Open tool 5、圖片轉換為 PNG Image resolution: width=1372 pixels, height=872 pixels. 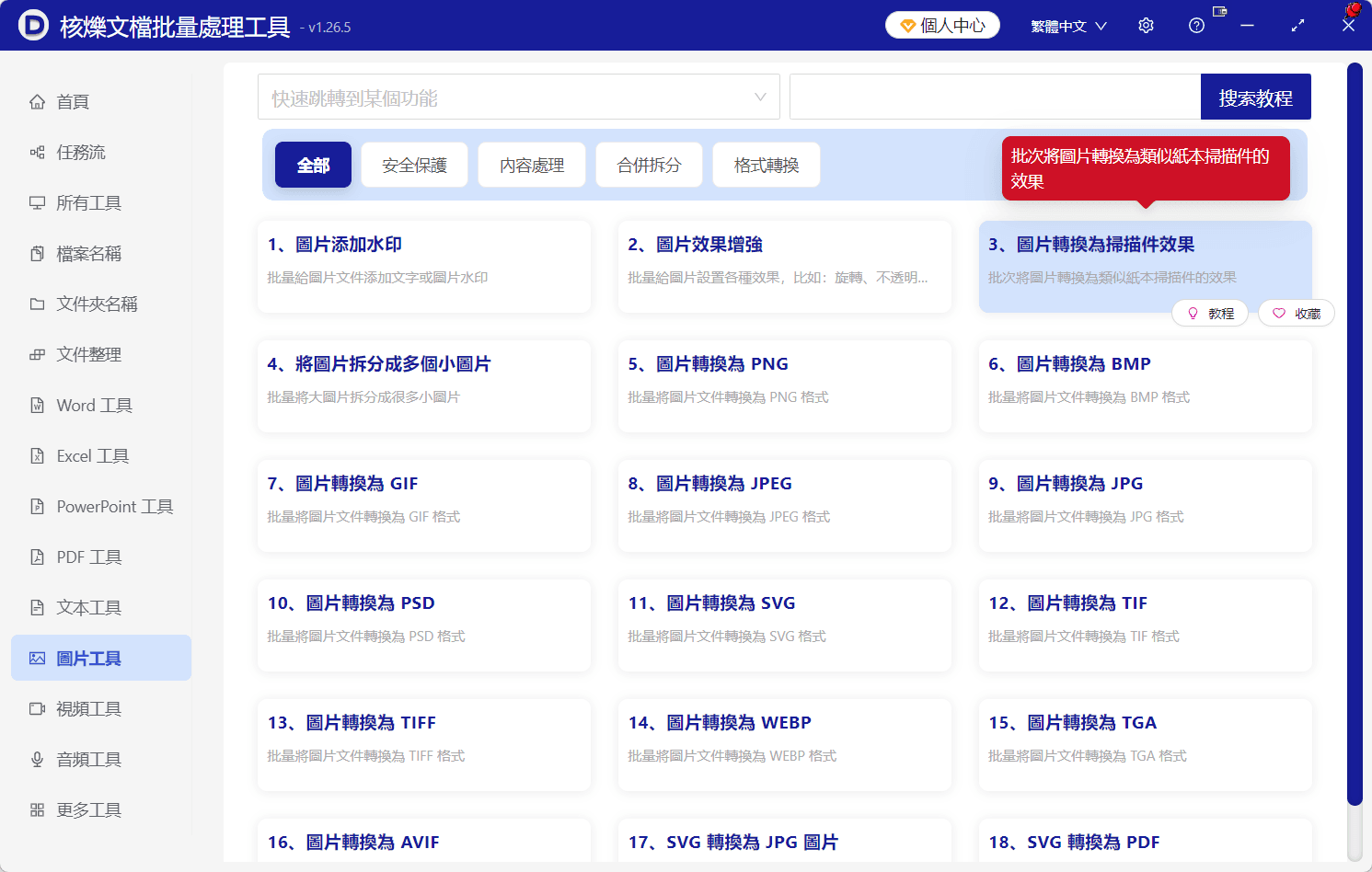point(785,386)
